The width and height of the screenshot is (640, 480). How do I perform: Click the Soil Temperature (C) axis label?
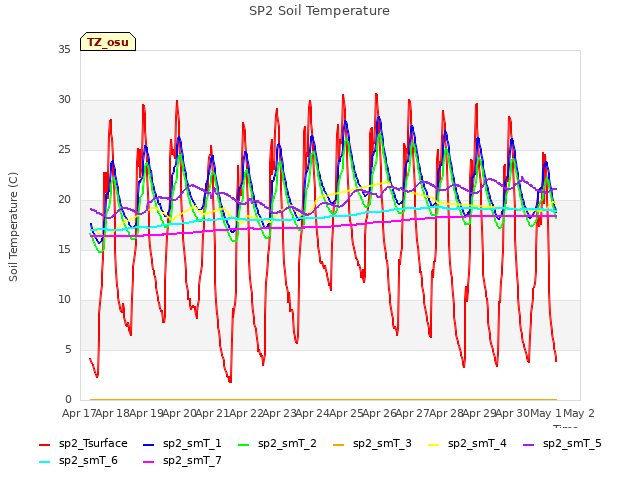coord(13,227)
